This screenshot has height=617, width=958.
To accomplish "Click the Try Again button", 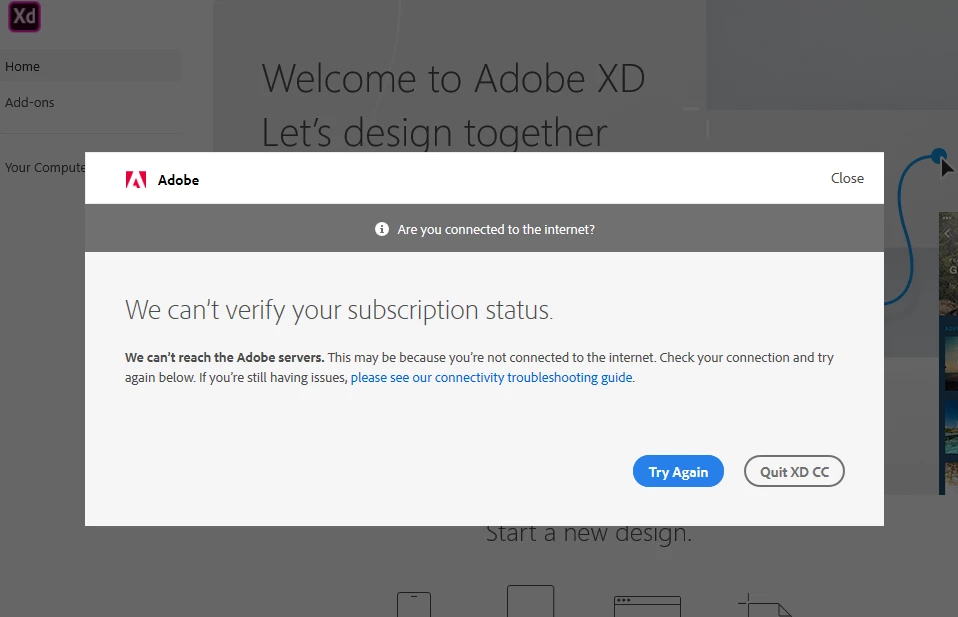I will click(678, 472).
